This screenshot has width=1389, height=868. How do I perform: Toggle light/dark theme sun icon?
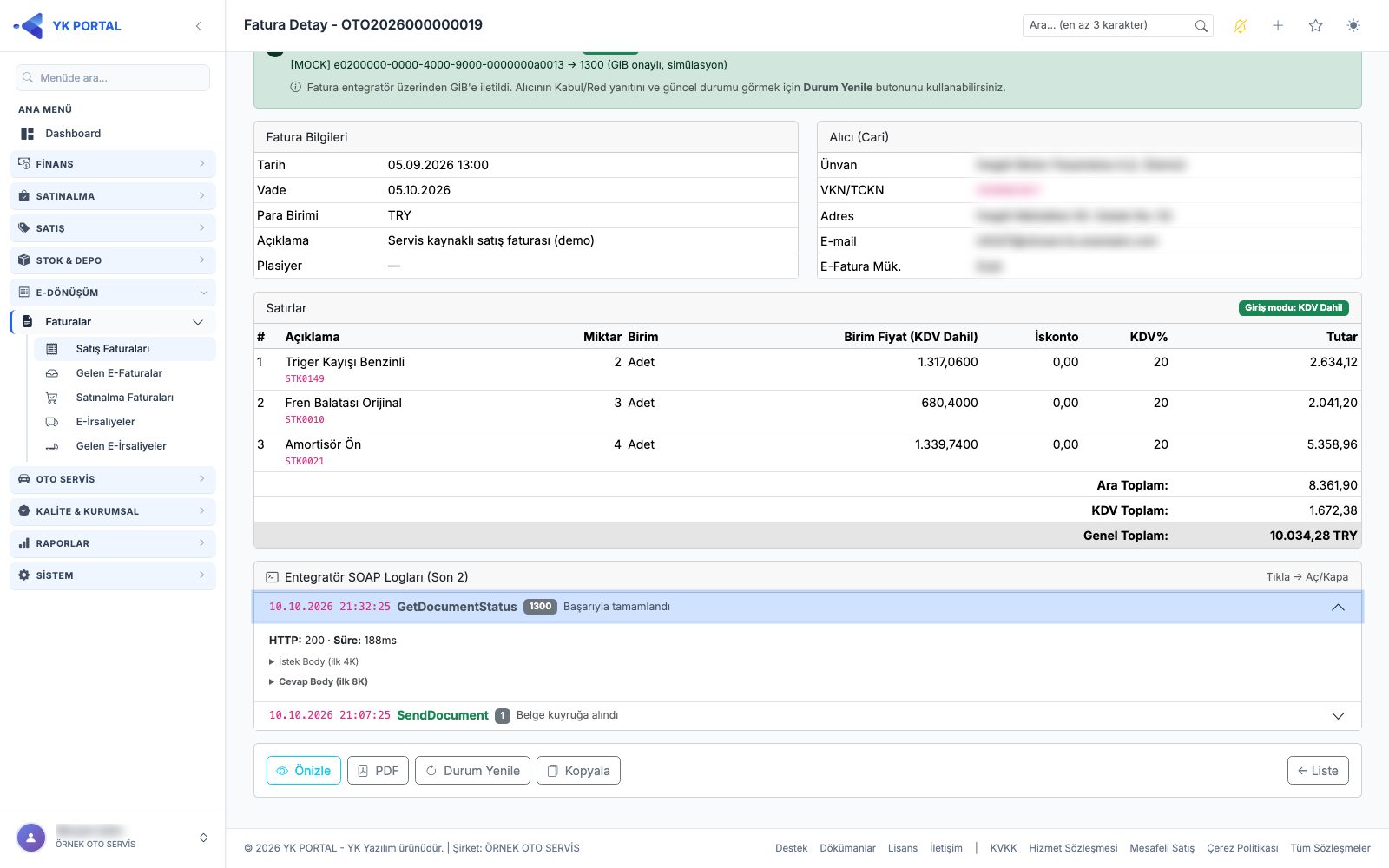(1353, 26)
